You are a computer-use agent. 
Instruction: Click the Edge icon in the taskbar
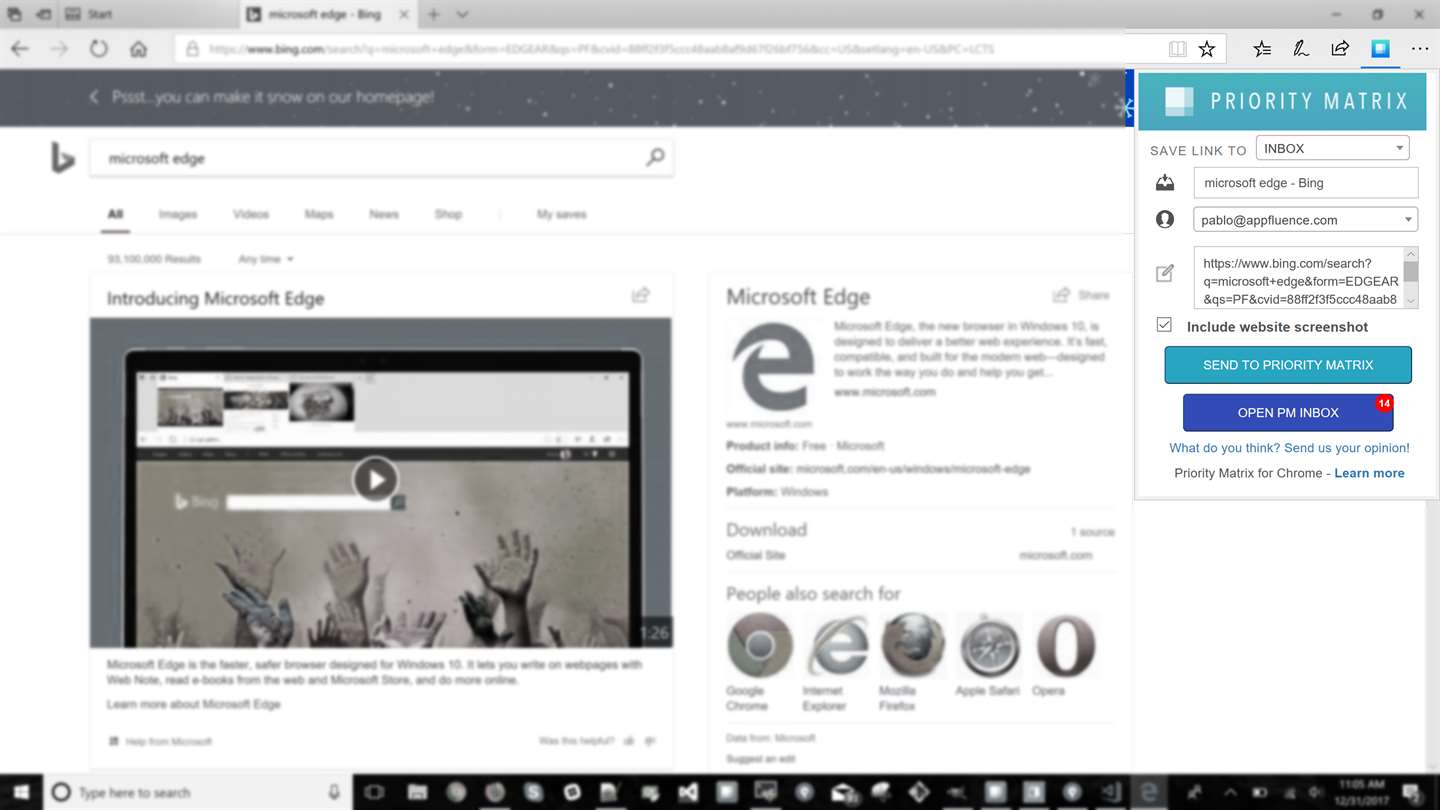point(1148,792)
